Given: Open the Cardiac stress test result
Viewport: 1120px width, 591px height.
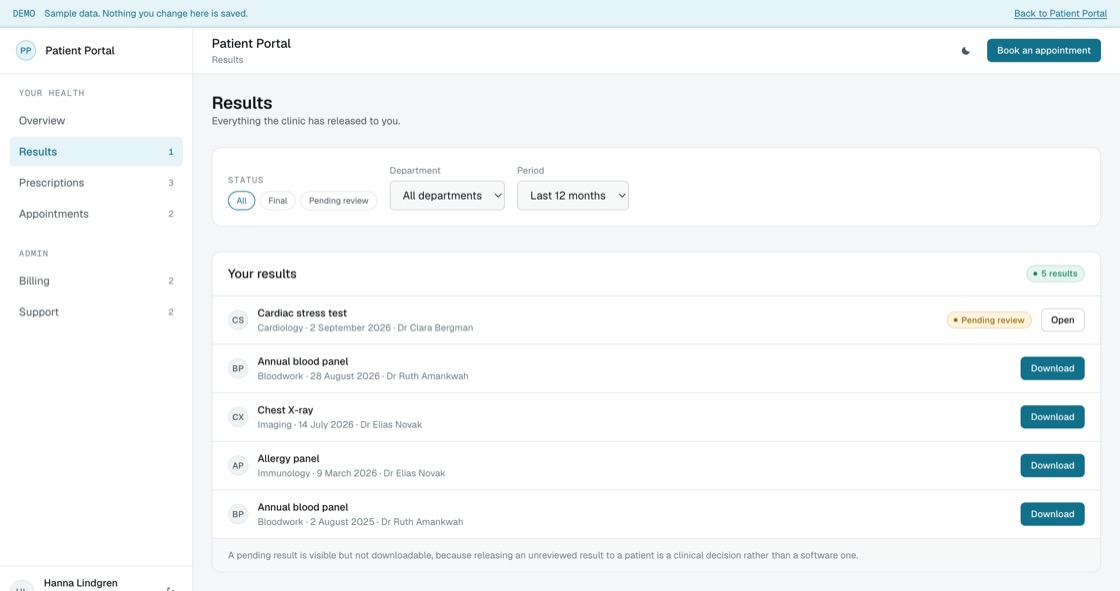Looking at the screenshot, I should point(1062,320).
